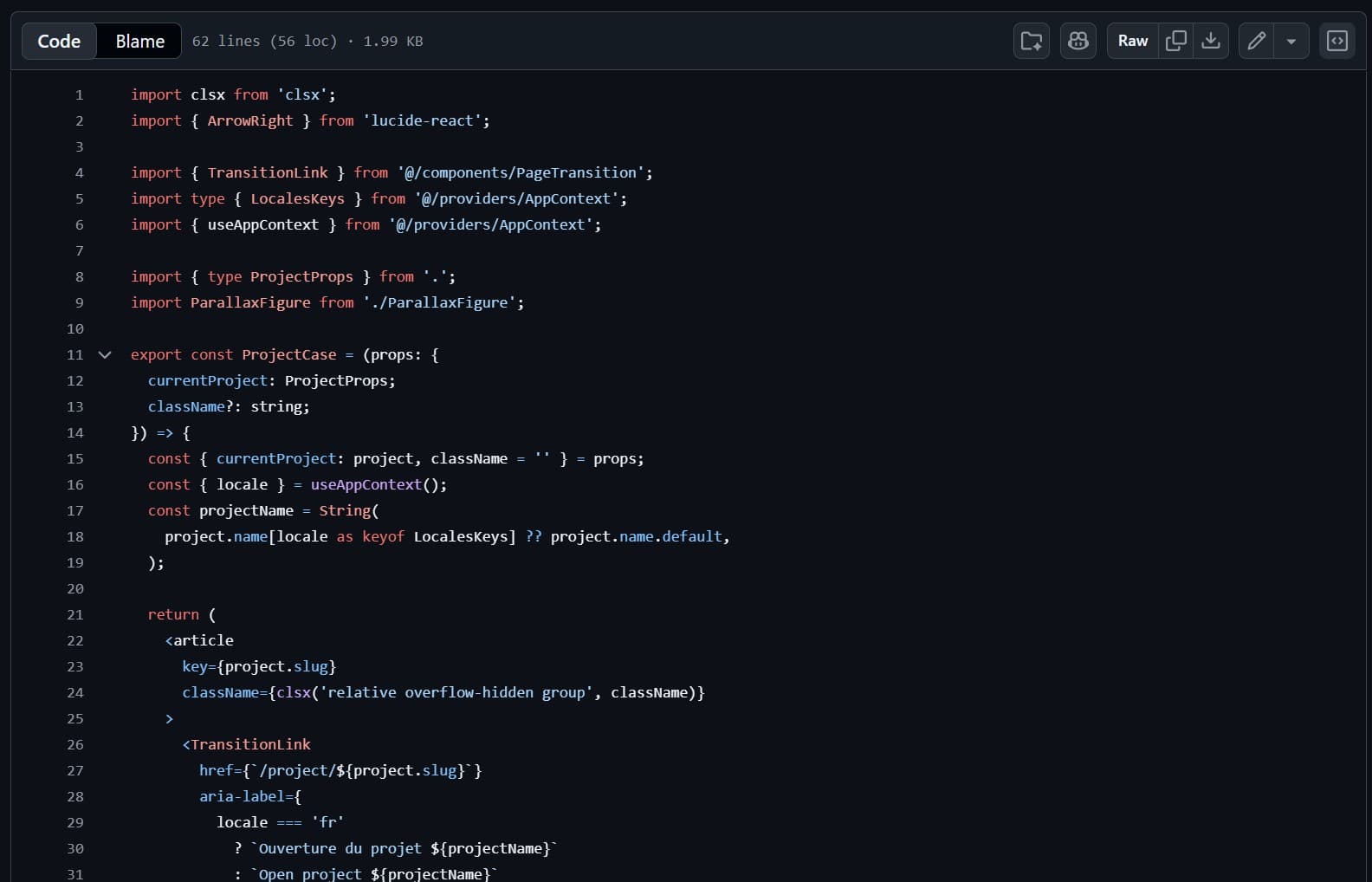
Task: Click the return keyword on line 21
Action: pyautogui.click(x=173, y=614)
